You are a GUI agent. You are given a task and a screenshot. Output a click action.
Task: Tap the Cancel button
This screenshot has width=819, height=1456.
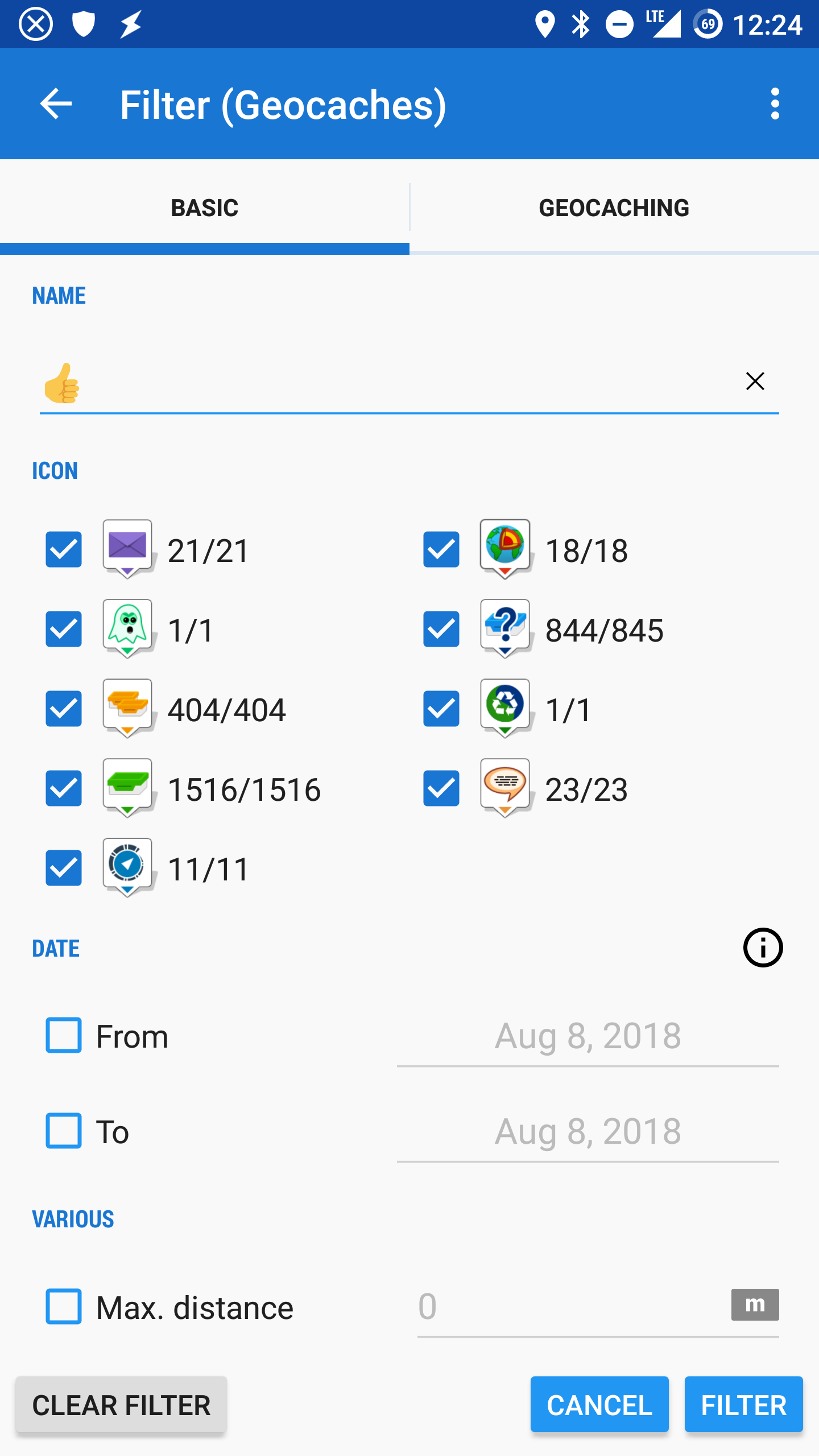(599, 1405)
